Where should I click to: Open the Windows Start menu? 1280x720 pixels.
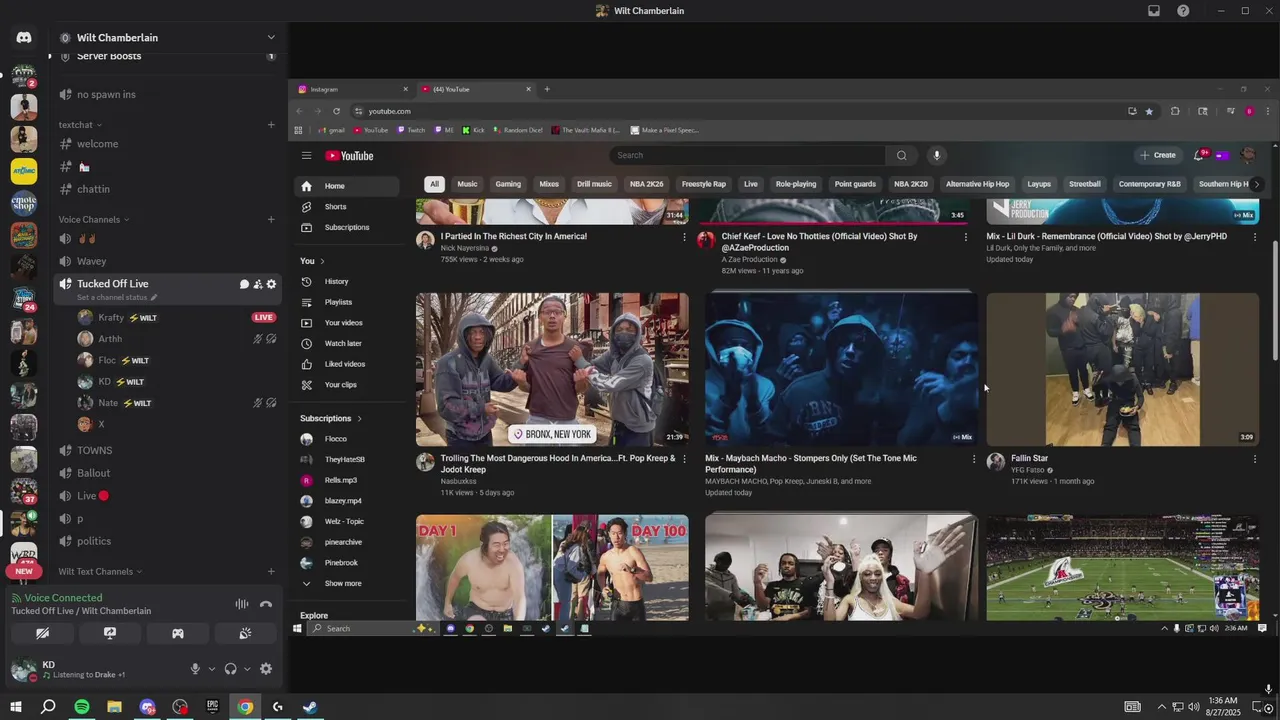tap(16, 707)
